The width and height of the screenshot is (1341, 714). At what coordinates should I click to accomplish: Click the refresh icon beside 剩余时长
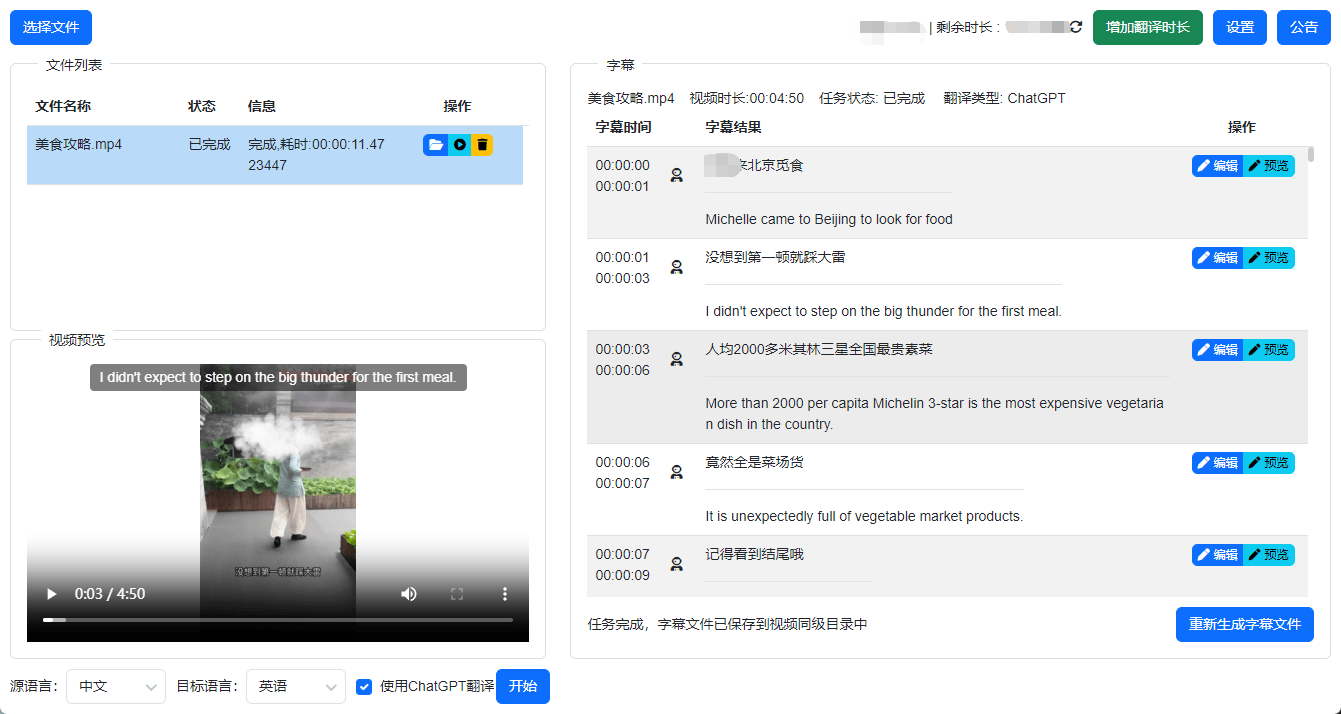[1076, 27]
